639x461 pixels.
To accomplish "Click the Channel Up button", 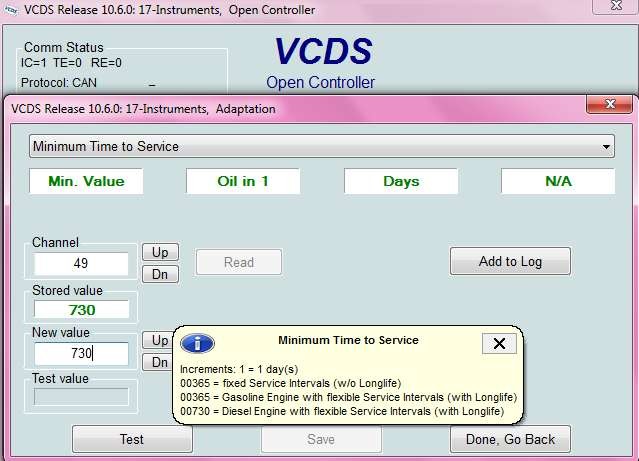I will pos(160,252).
